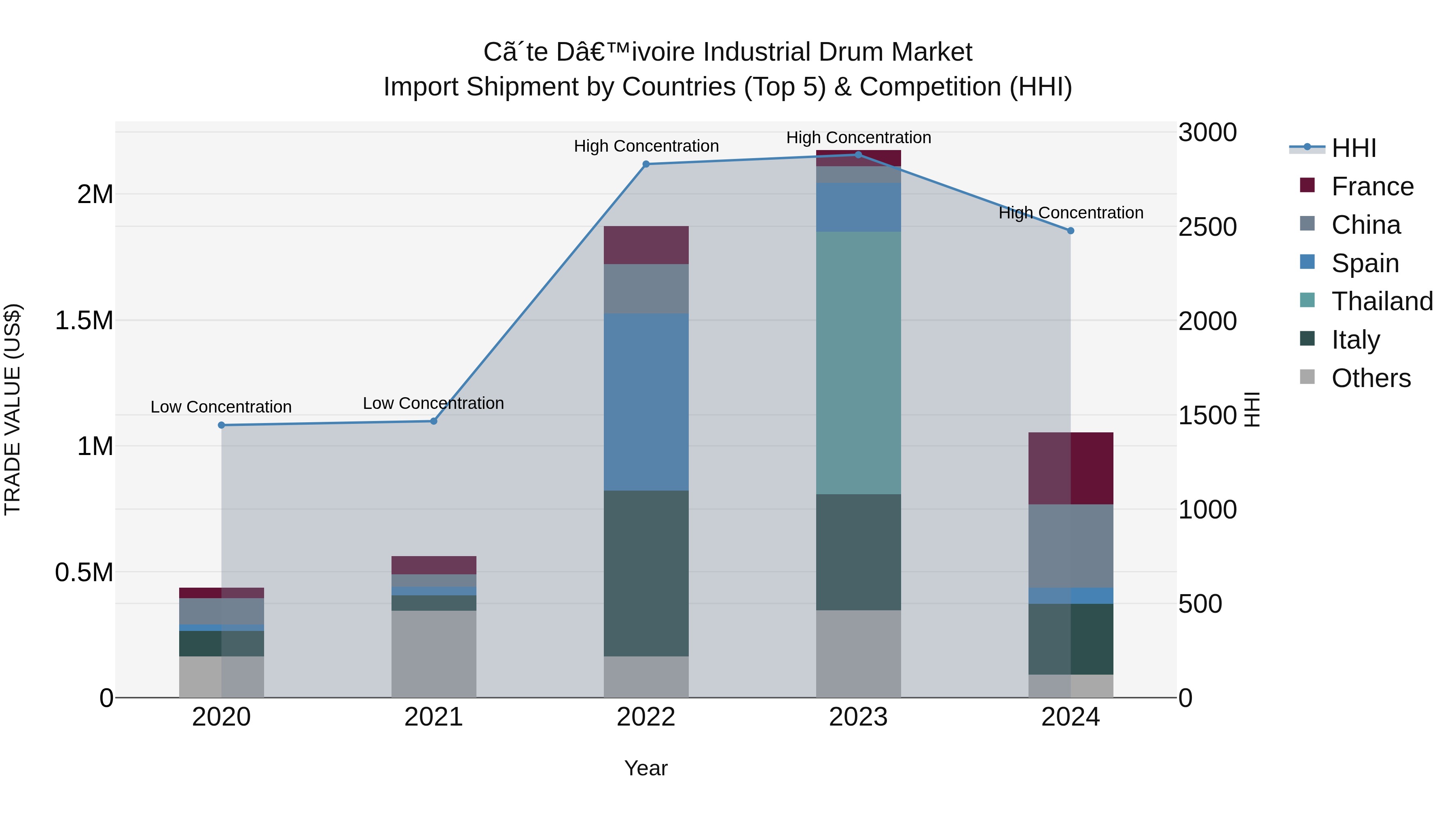The image size is (1456, 819).
Task: Click the Others segment in the 2022 bar
Action: [x=646, y=677]
